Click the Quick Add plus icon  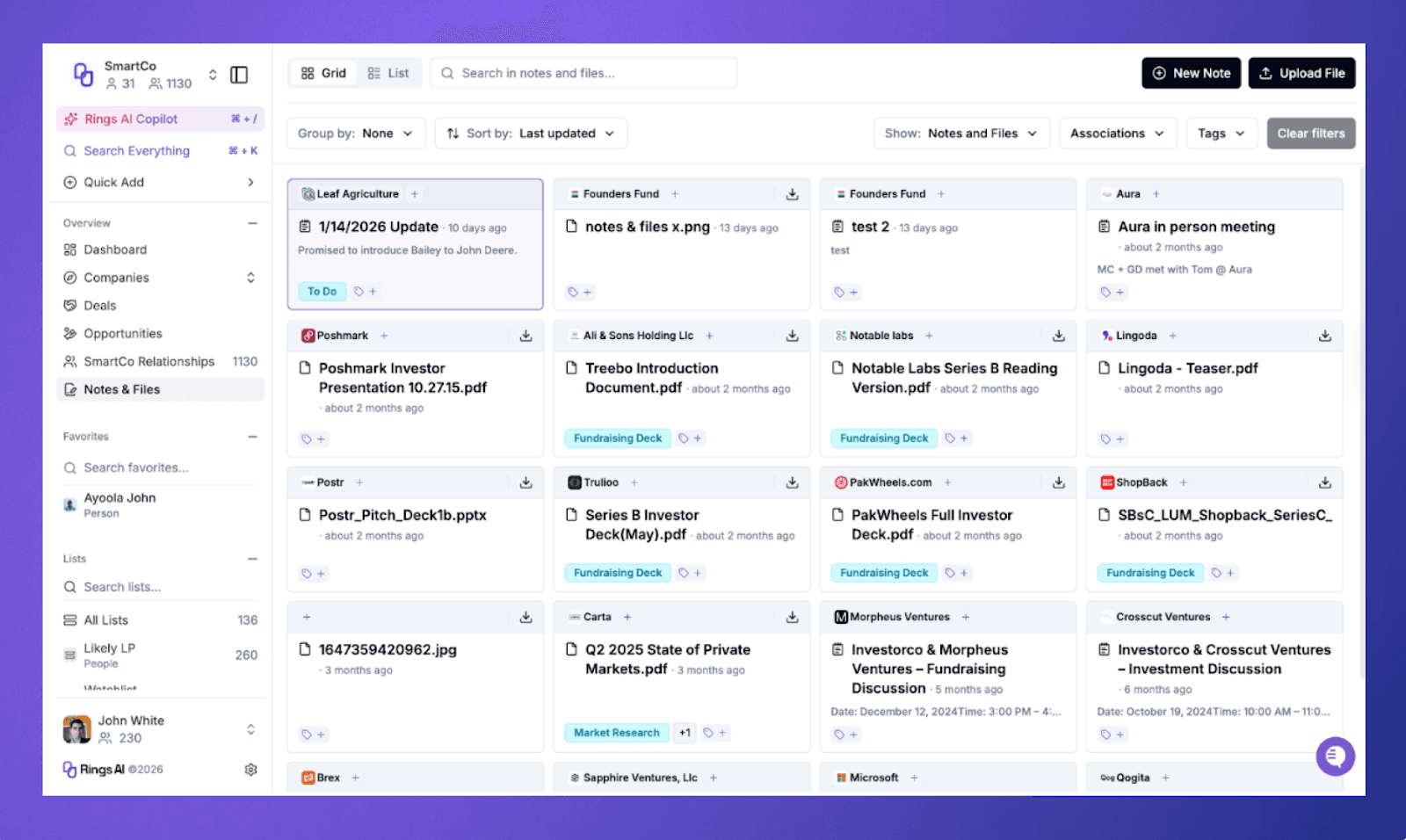(70, 182)
